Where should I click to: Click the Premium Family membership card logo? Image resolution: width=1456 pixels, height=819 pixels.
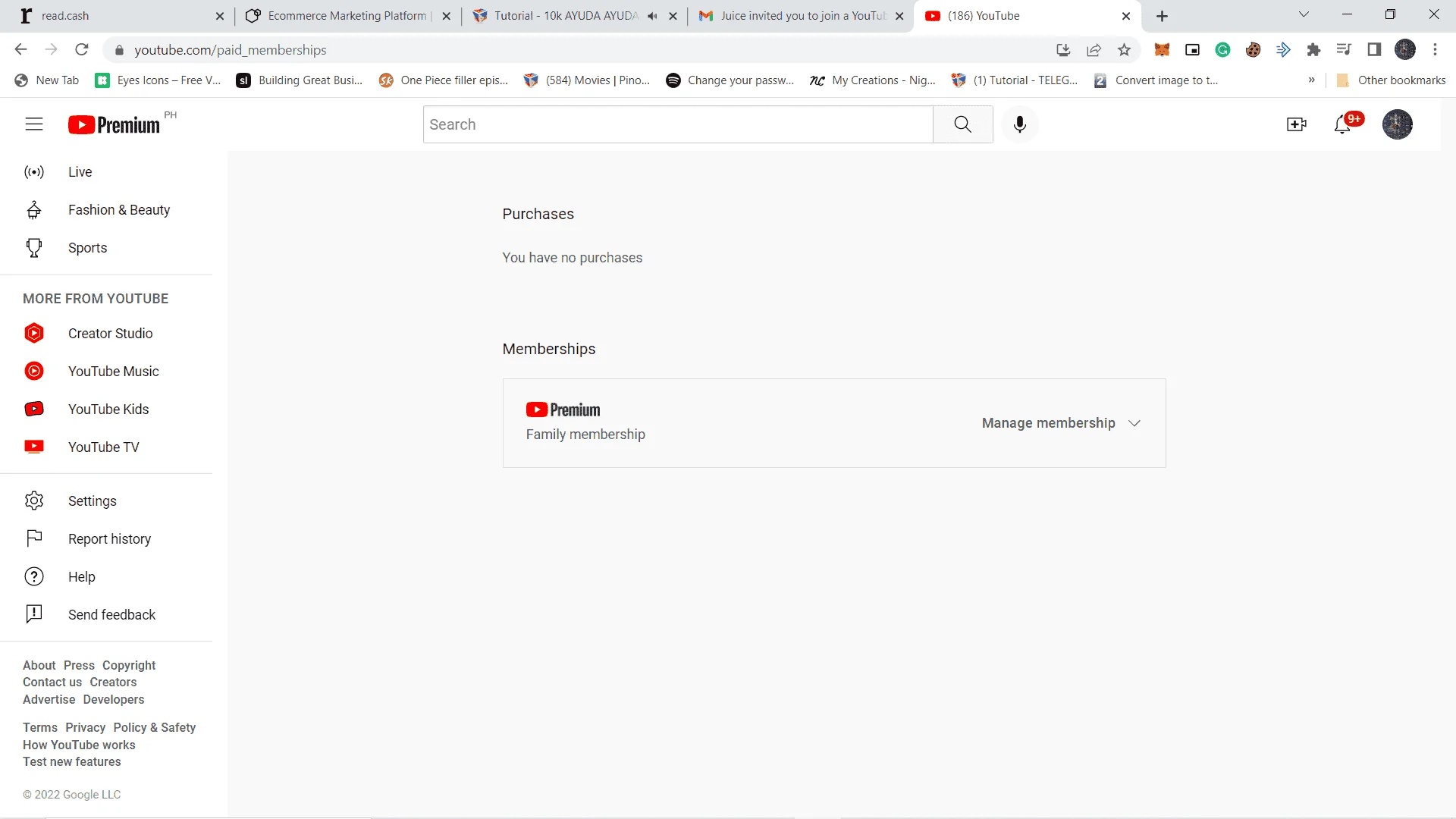(x=563, y=409)
